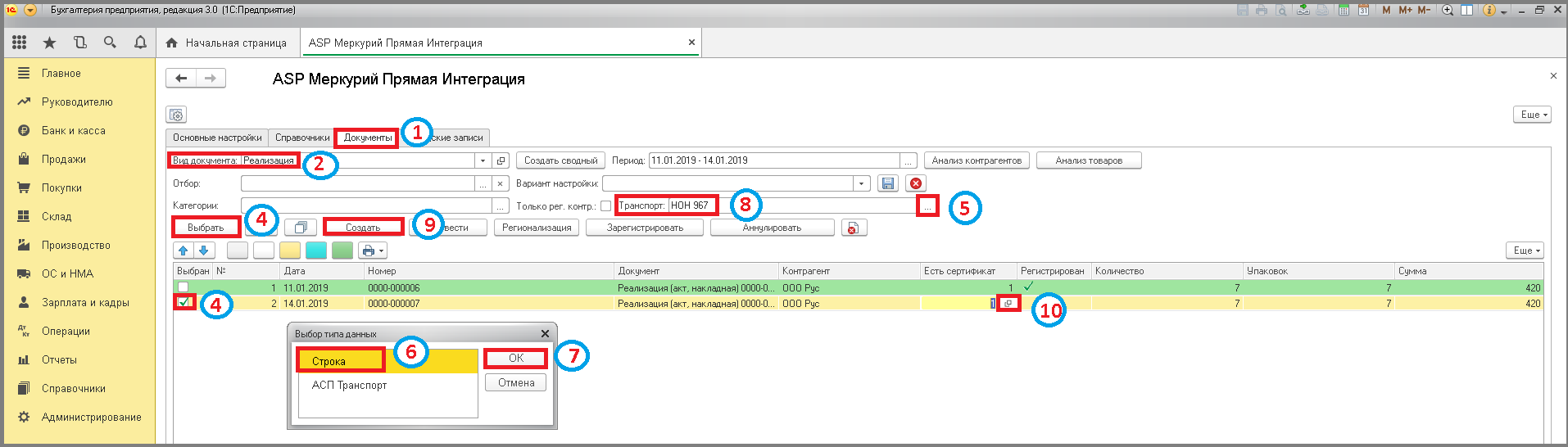Open Favorites star icon
Viewport: 1568px width, 447px height.
49,43
